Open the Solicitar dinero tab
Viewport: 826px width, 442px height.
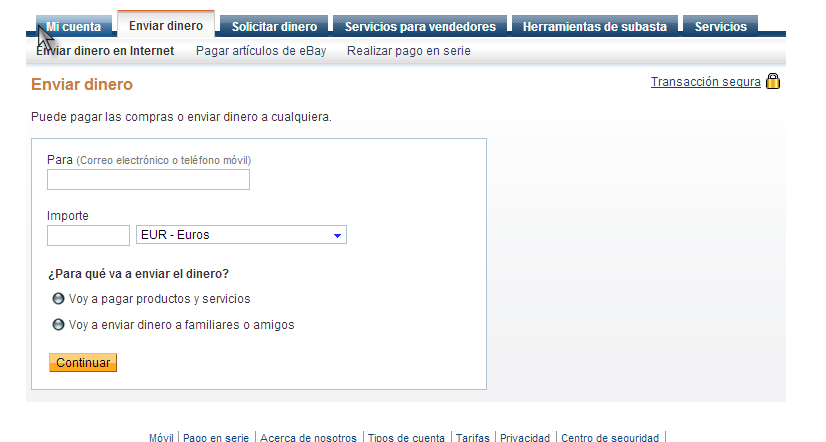tap(274, 27)
